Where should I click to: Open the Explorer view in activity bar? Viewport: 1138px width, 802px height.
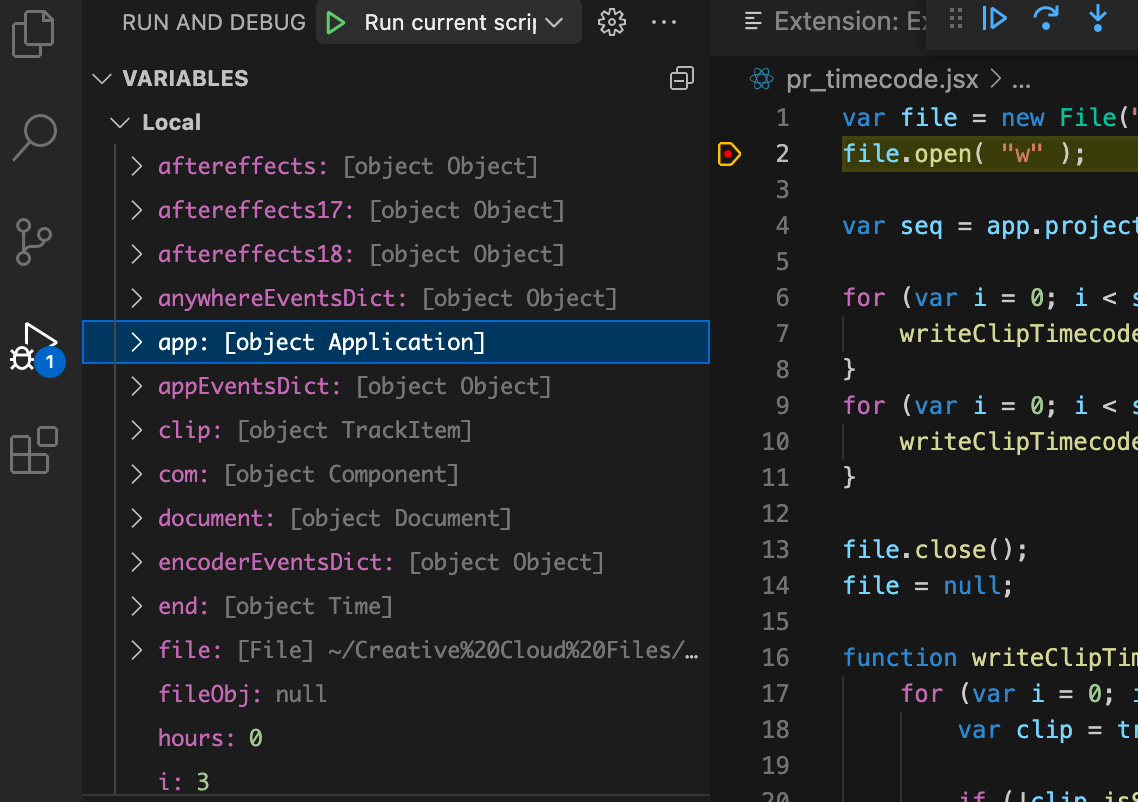point(33,33)
